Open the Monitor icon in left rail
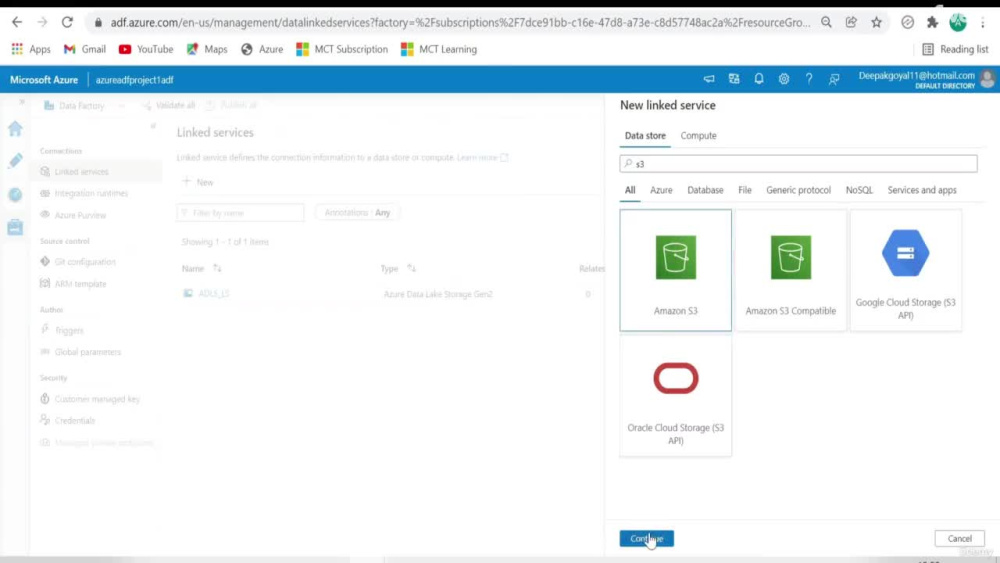1000x563 pixels. pos(15,194)
